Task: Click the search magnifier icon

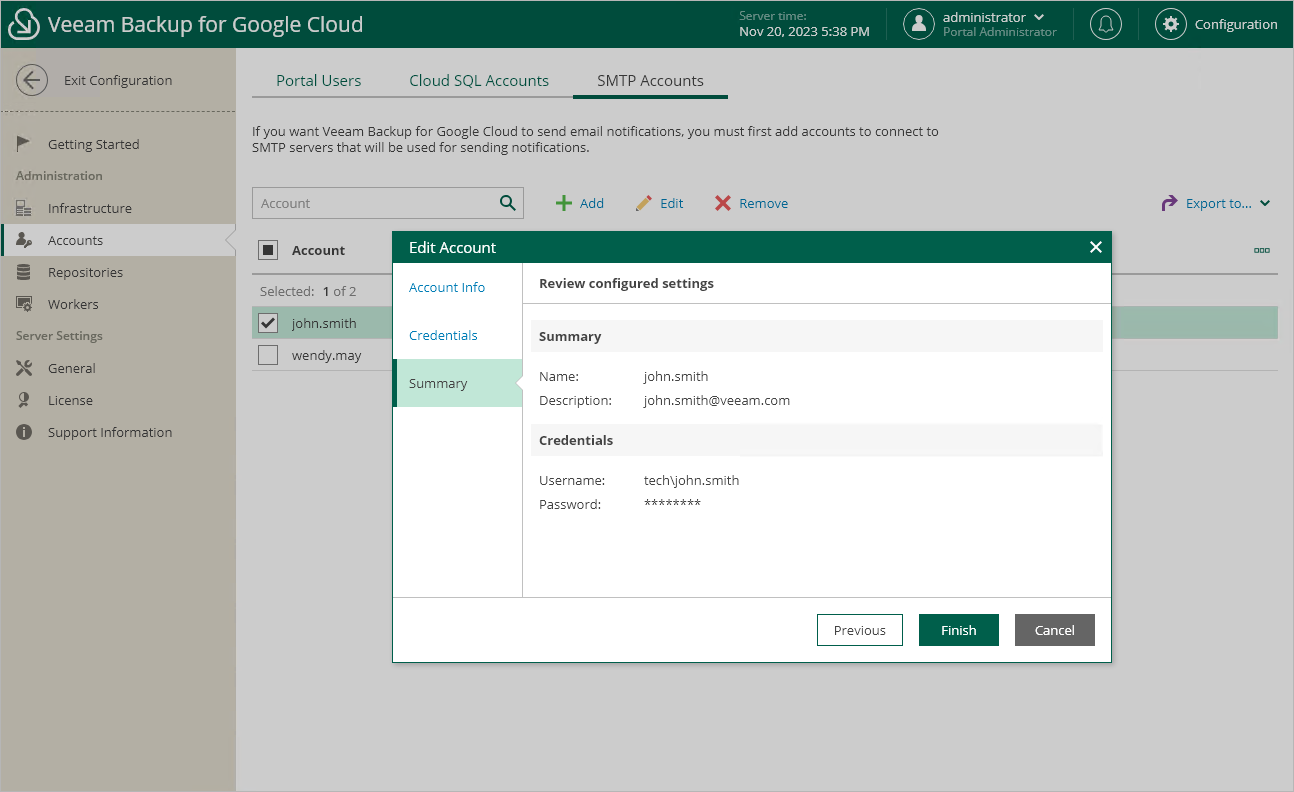Action: pyautogui.click(x=508, y=203)
